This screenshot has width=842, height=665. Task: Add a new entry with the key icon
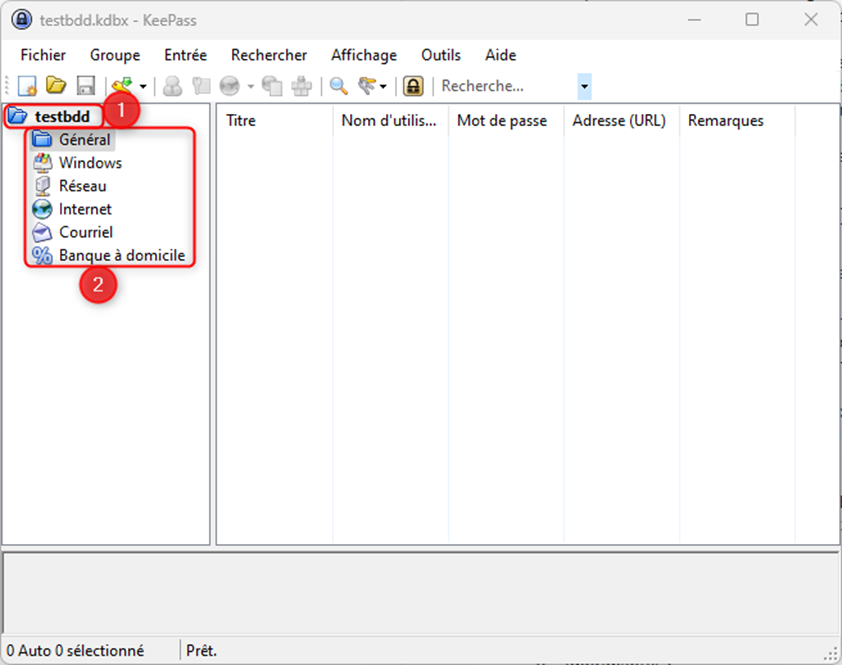pos(120,86)
